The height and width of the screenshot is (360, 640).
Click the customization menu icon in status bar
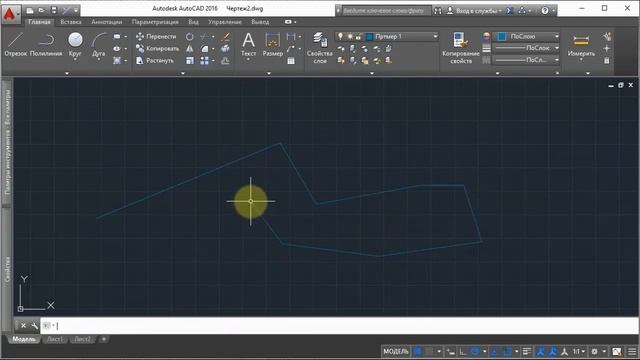[x=632, y=351]
